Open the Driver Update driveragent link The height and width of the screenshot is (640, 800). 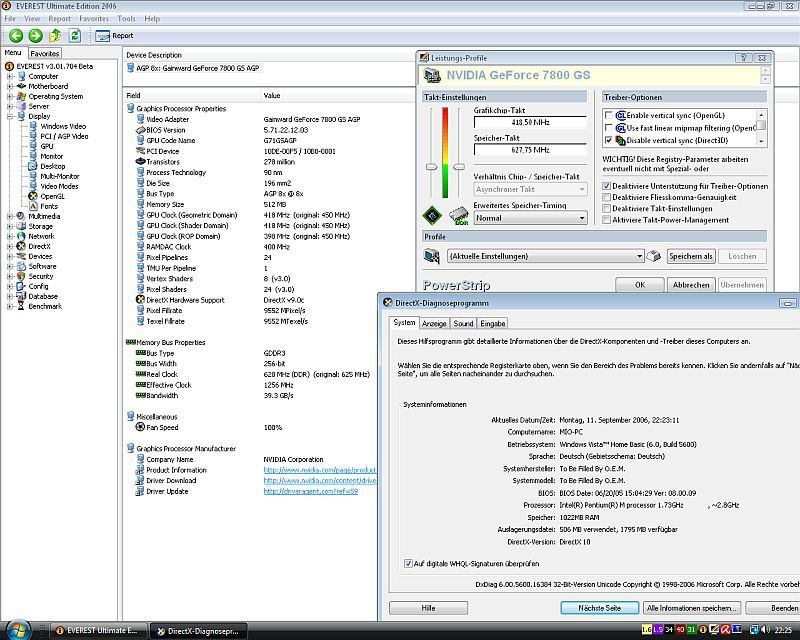click(x=311, y=491)
